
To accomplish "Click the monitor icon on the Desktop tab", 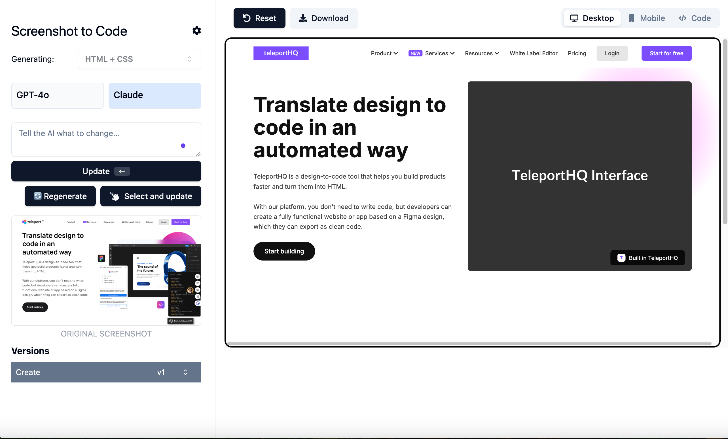I will (x=574, y=18).
